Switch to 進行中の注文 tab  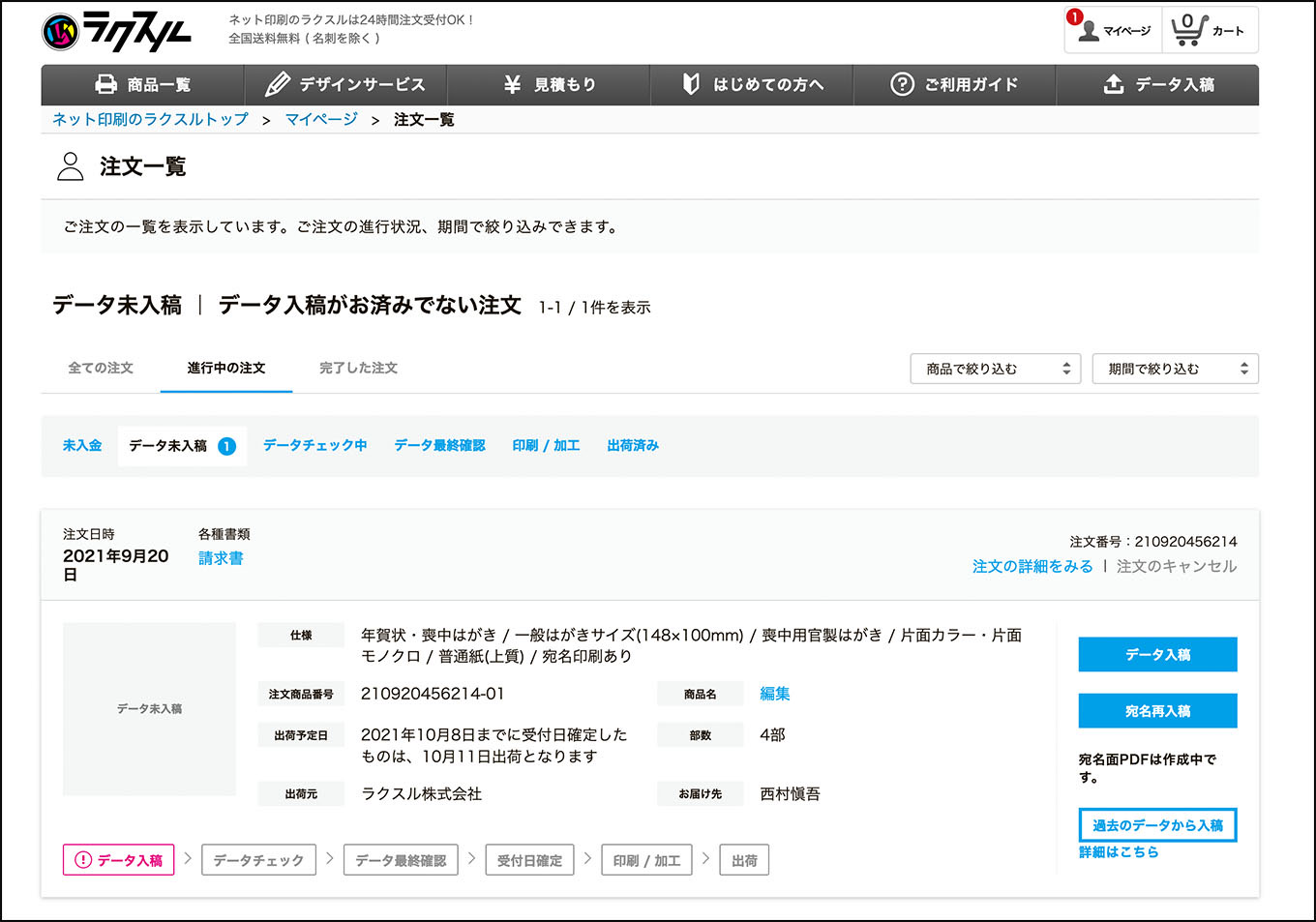(x=226, y=368)
